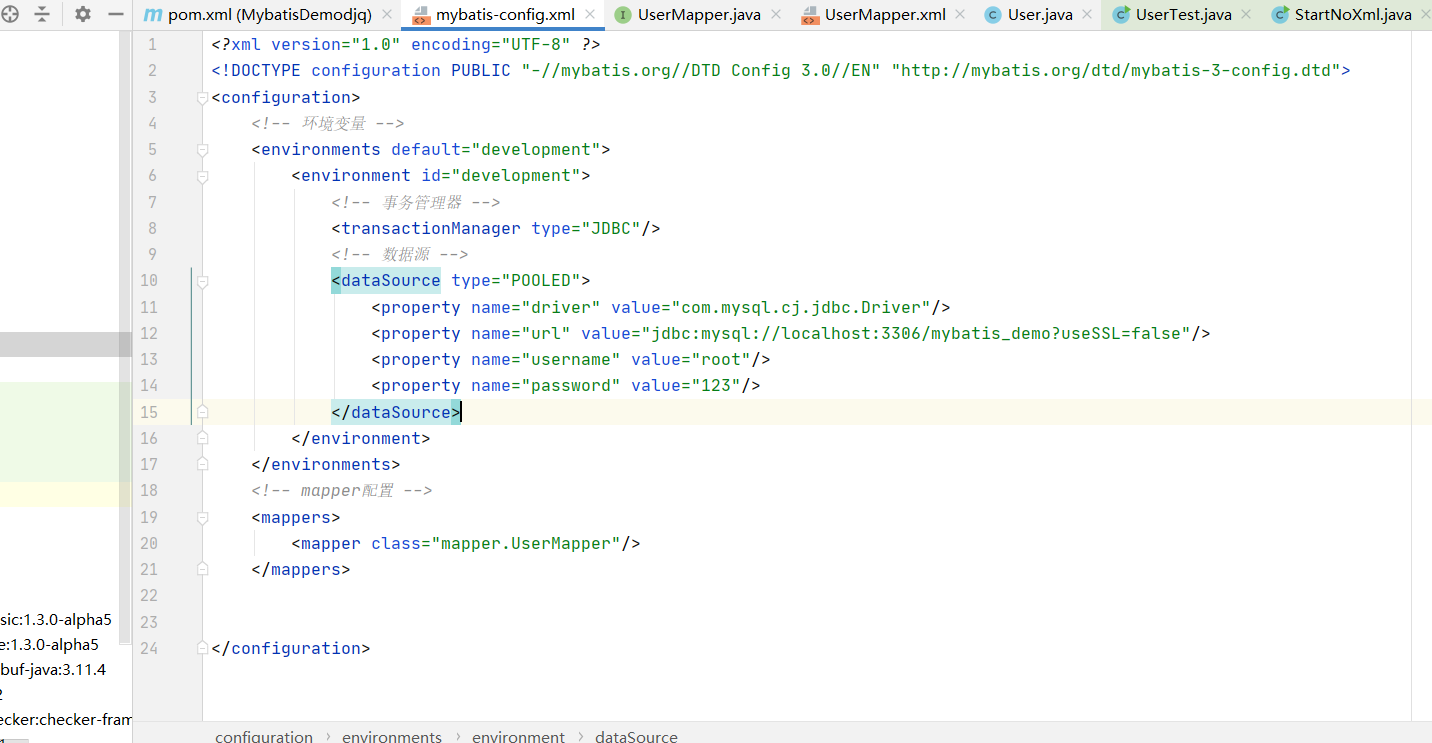Open the project panel settings gear

[83, 14]
